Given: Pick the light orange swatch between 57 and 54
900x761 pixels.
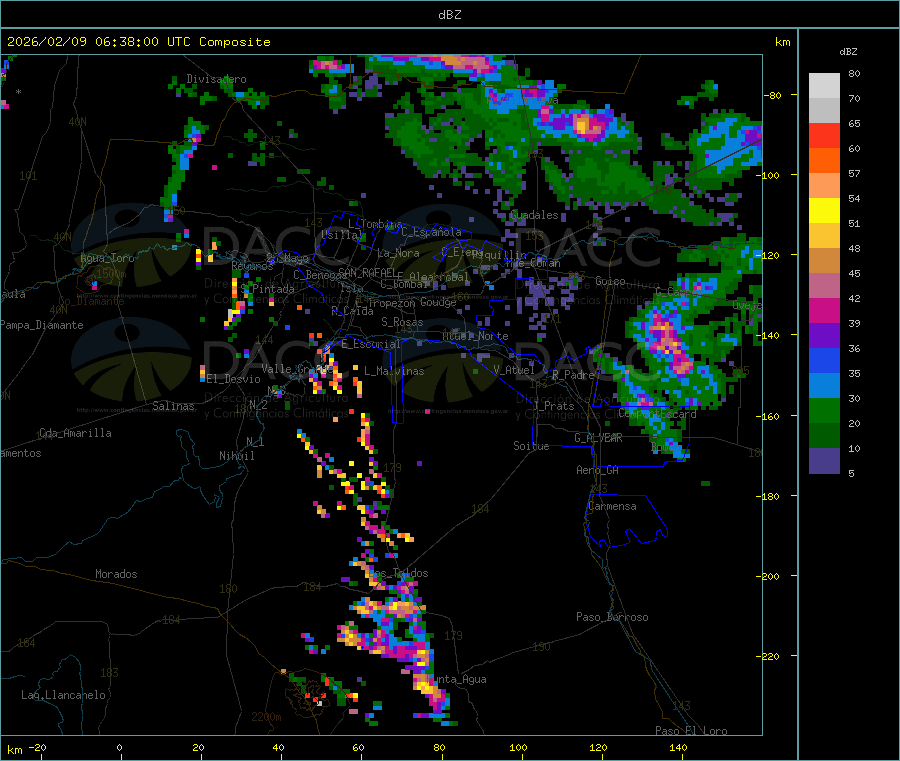Looking at the screenshot, I should [x=824, y=185].
